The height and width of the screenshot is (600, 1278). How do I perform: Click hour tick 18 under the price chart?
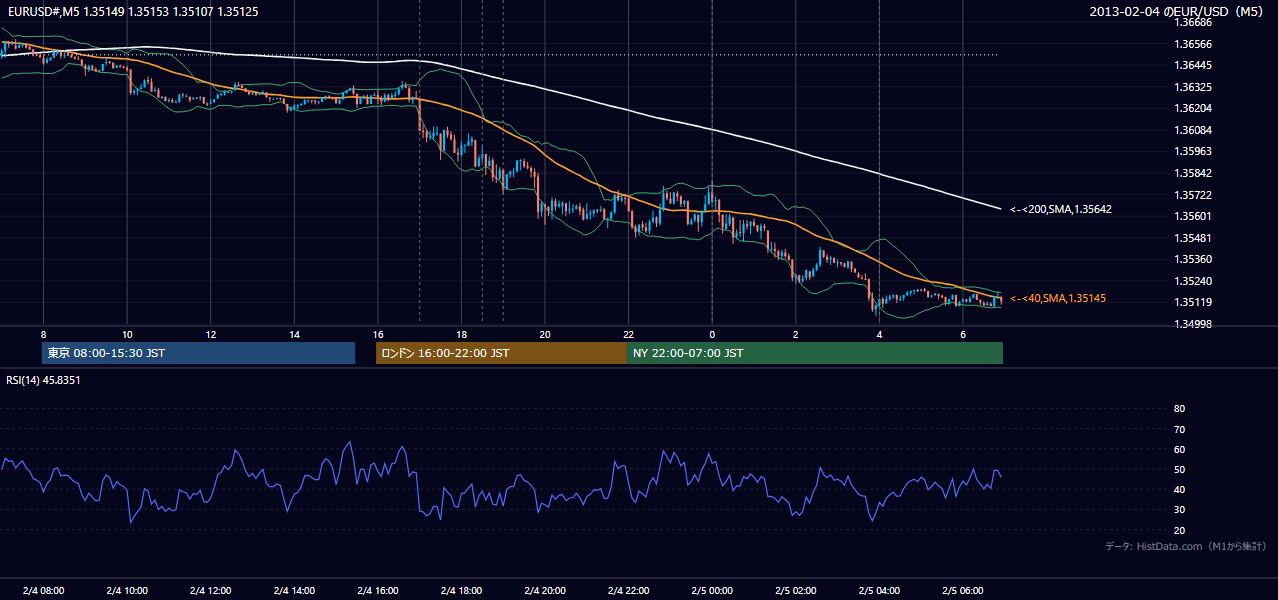coord(461,334)
